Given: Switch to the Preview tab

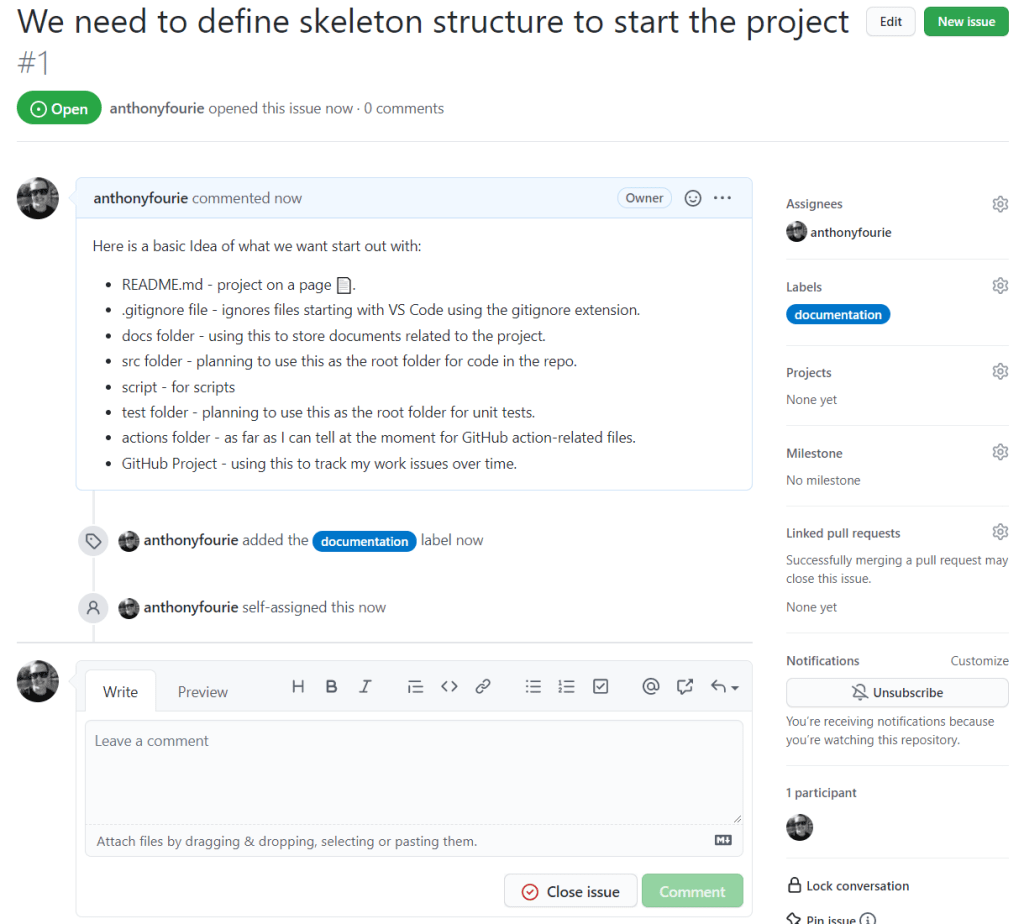Looking at the screenshot, I should (203, 692).
